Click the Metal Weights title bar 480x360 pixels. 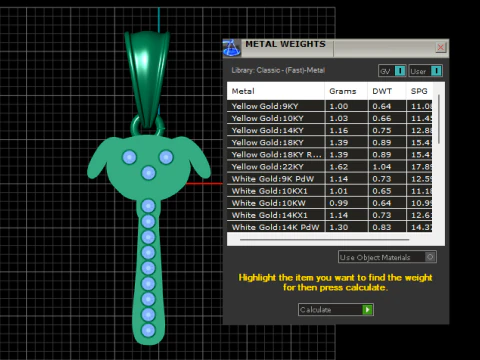pyautogui.click(x=336, y=48)
